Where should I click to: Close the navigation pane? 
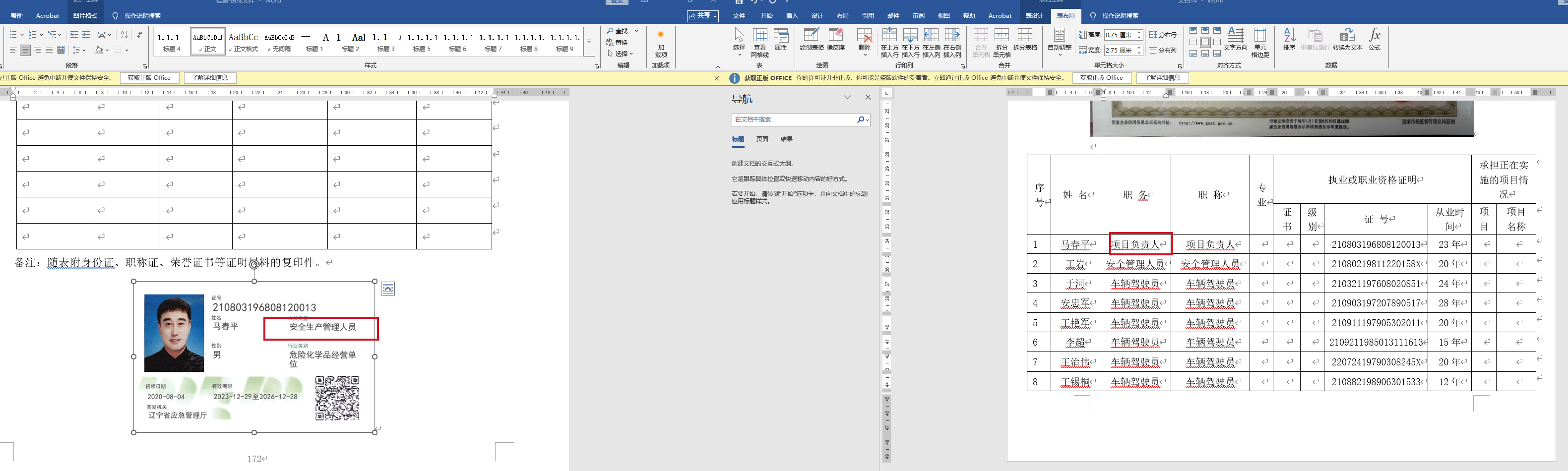868,97
